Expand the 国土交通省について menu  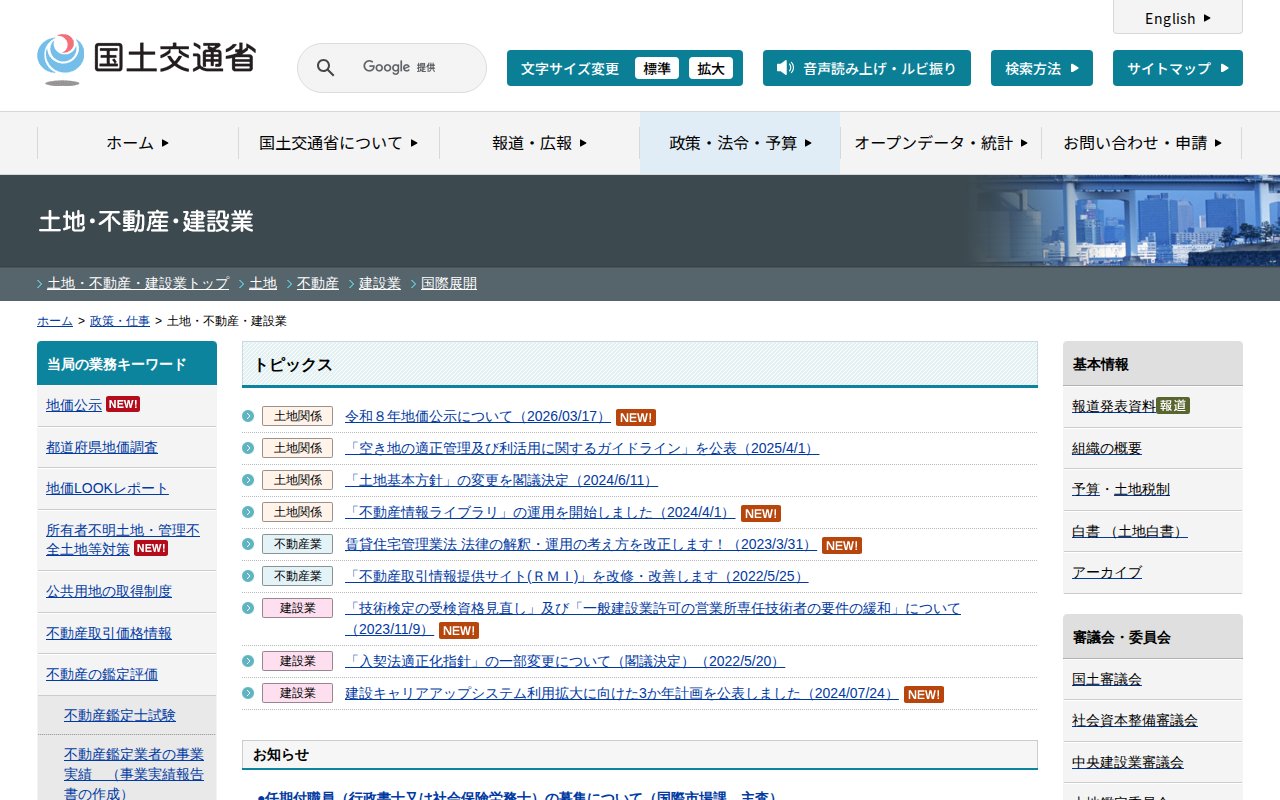[338, 143]
